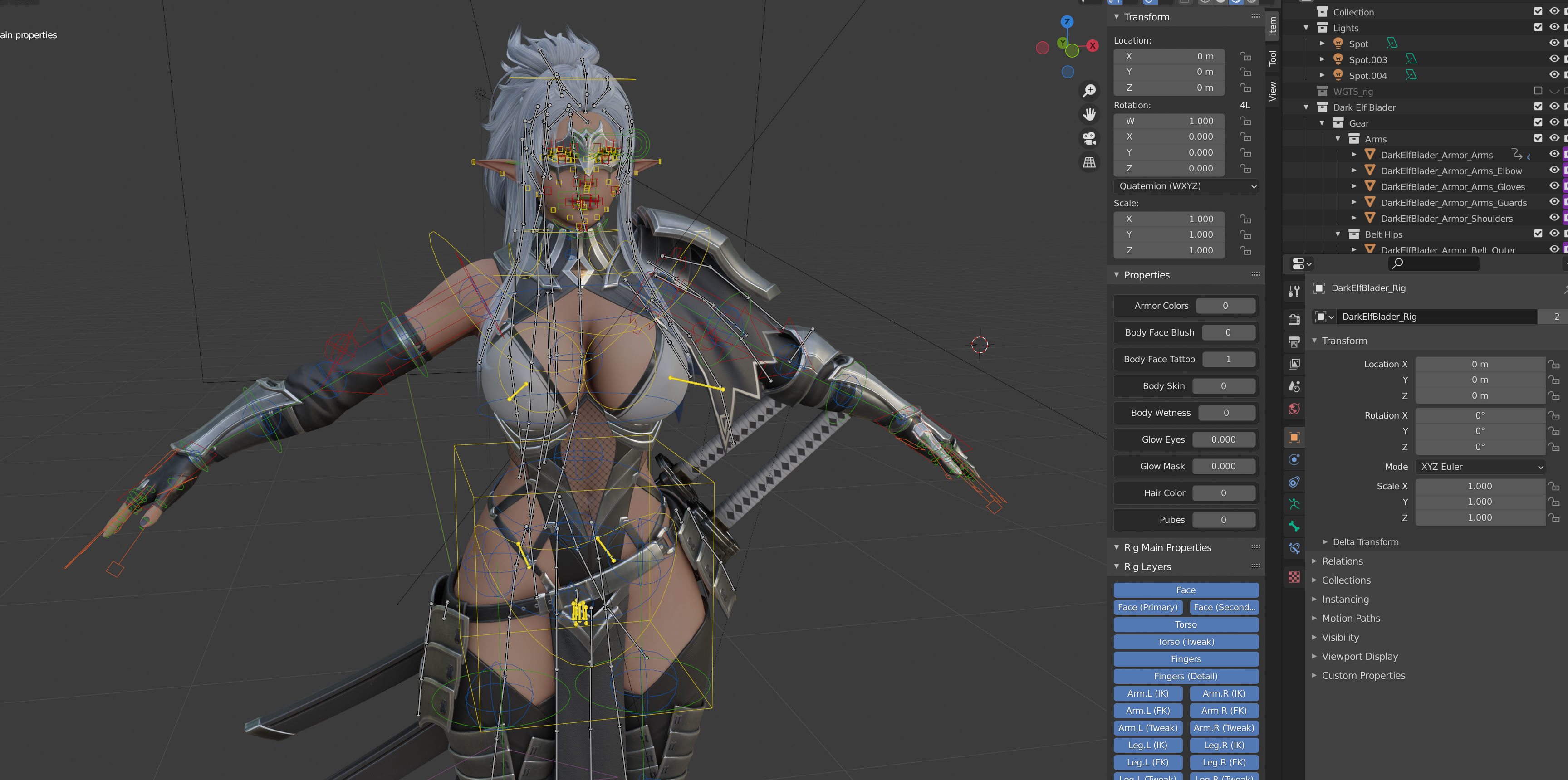The image size is (1568, 780).
Task: Open the World properties tab
Action: [x=1294, y=409]
